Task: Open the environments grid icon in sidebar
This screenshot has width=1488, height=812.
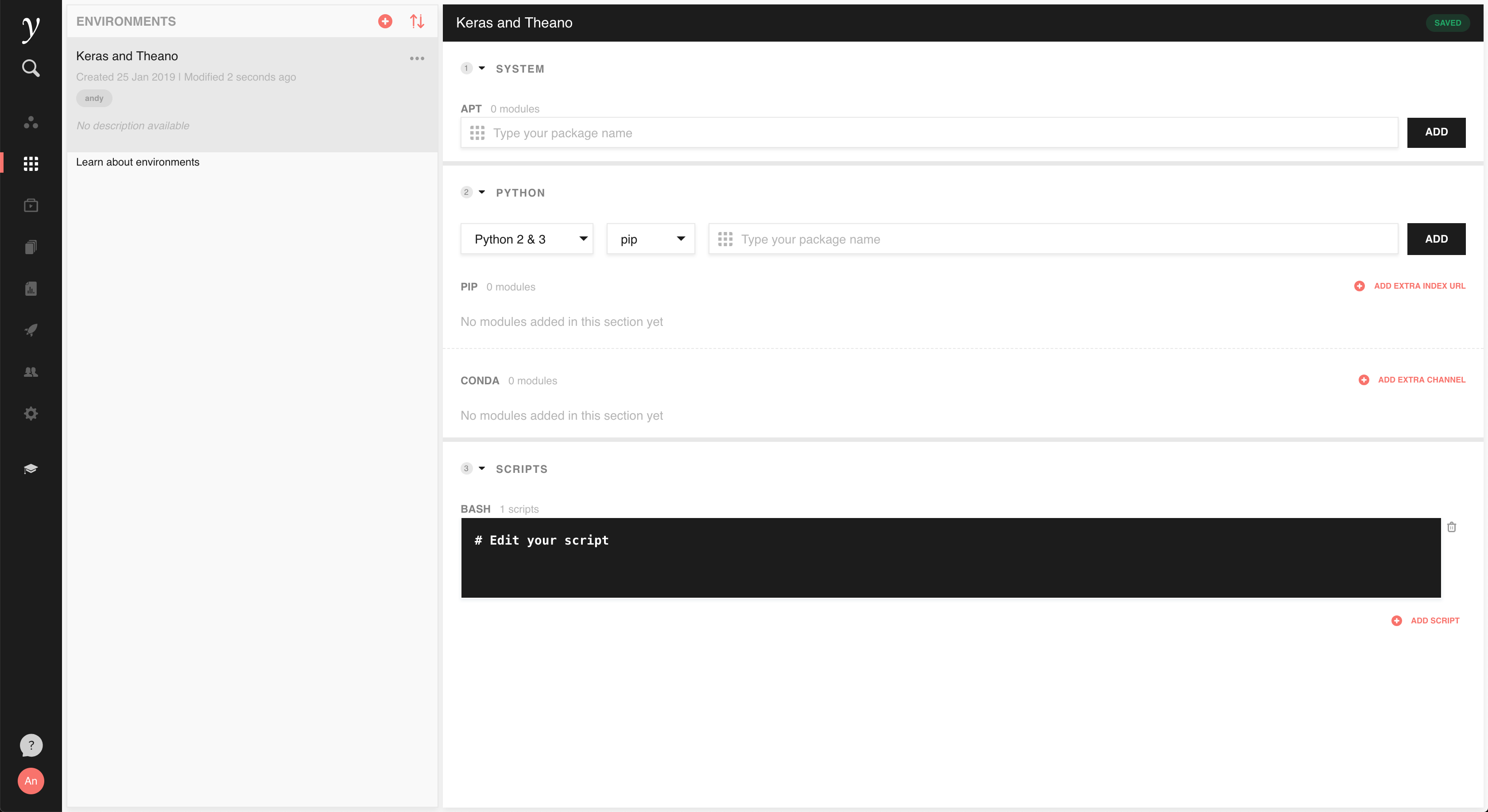Action: tap(31, 163)
